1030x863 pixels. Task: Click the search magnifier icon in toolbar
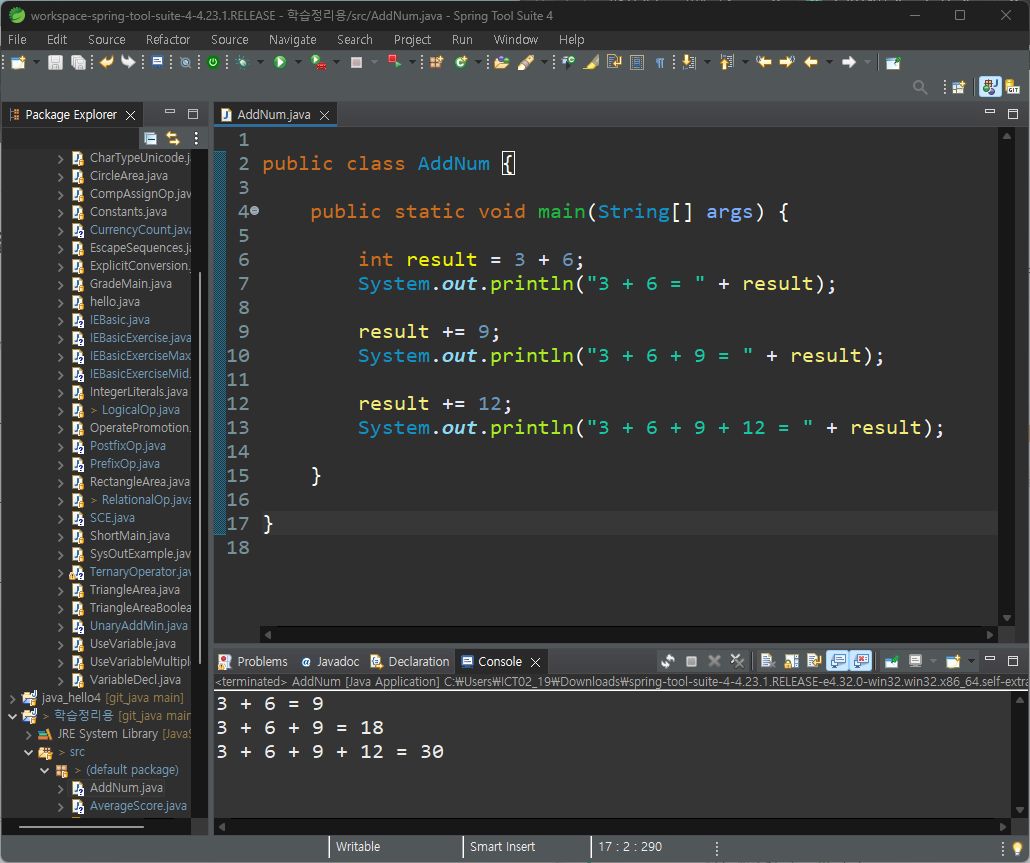920,87
